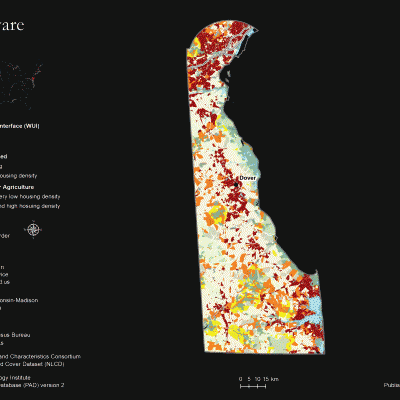Select the Dover city label
The width and height of the screenshot is (400, 400).
(x=248, y=178)
